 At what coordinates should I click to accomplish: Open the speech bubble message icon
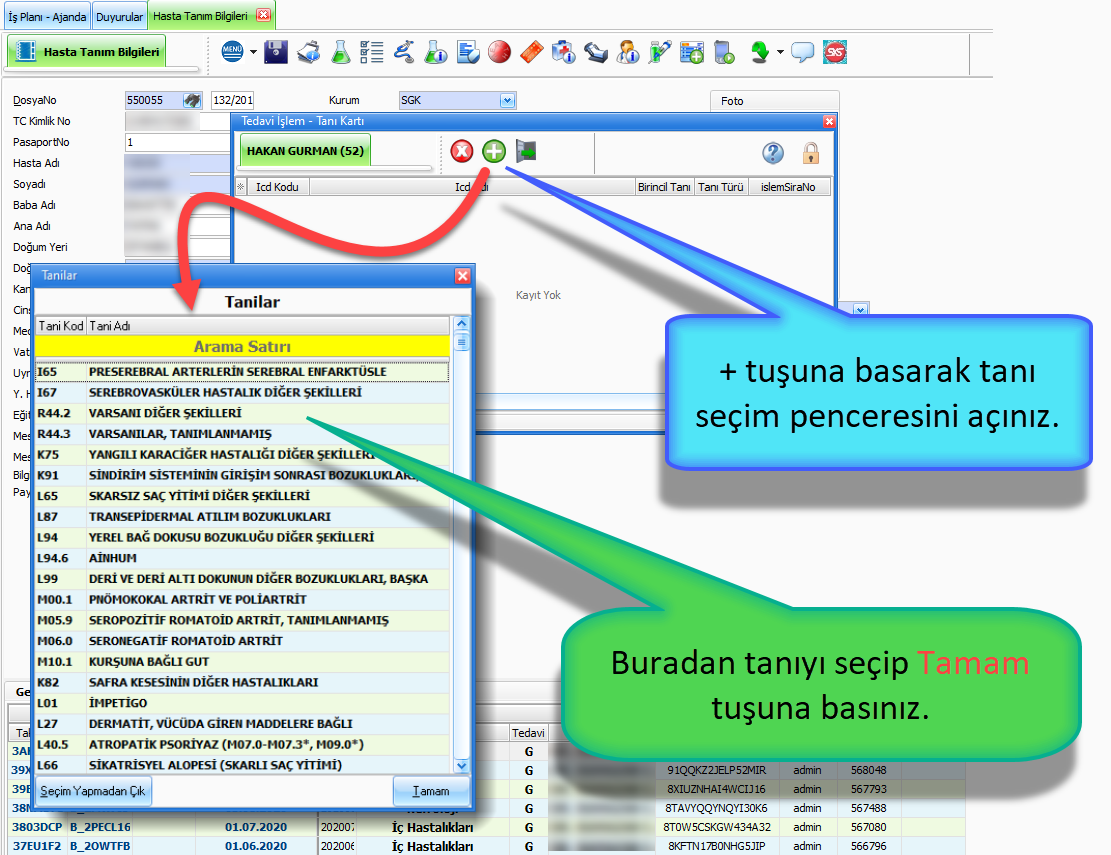point(802,52)
